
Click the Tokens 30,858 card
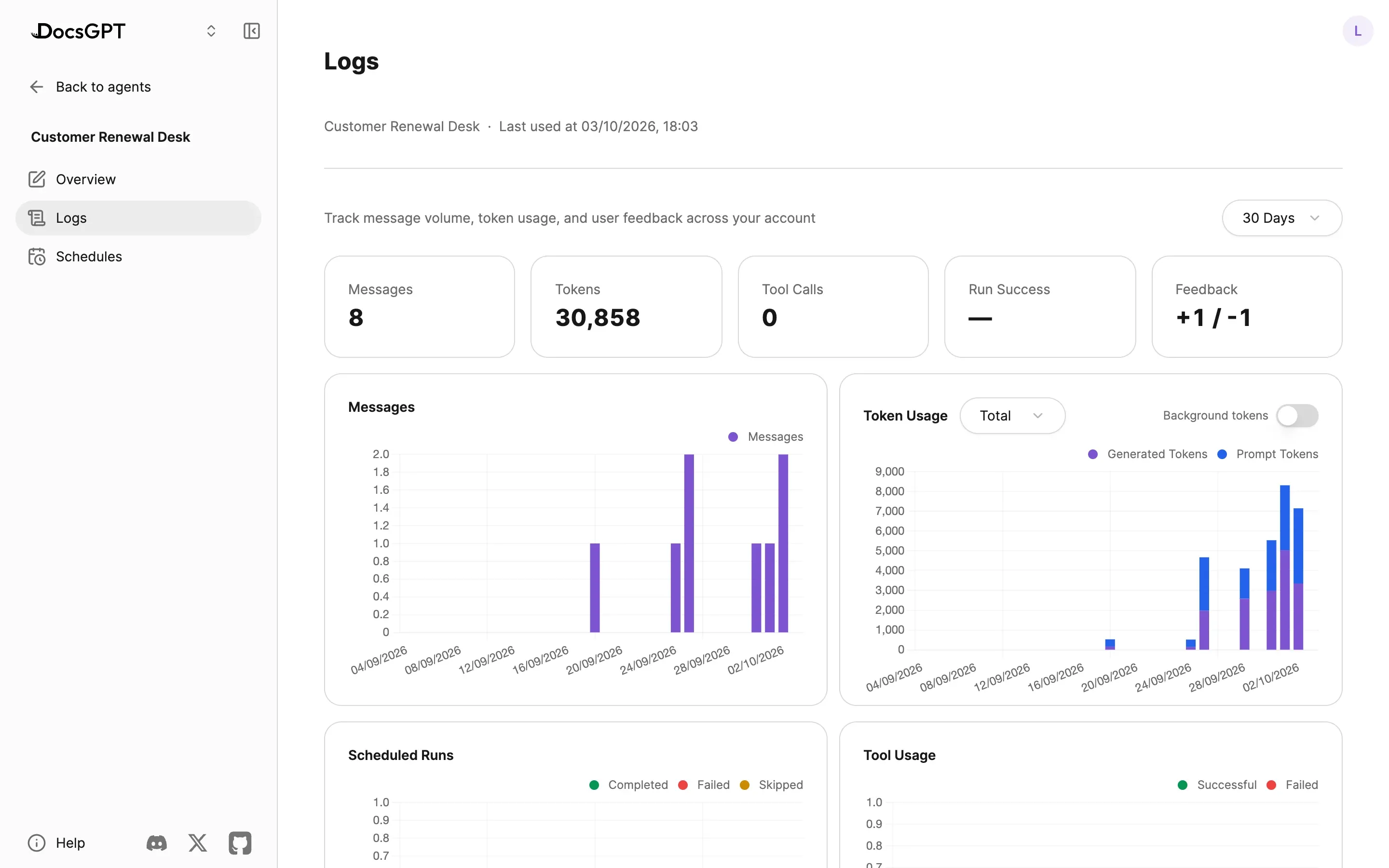[x=626, y=307]
